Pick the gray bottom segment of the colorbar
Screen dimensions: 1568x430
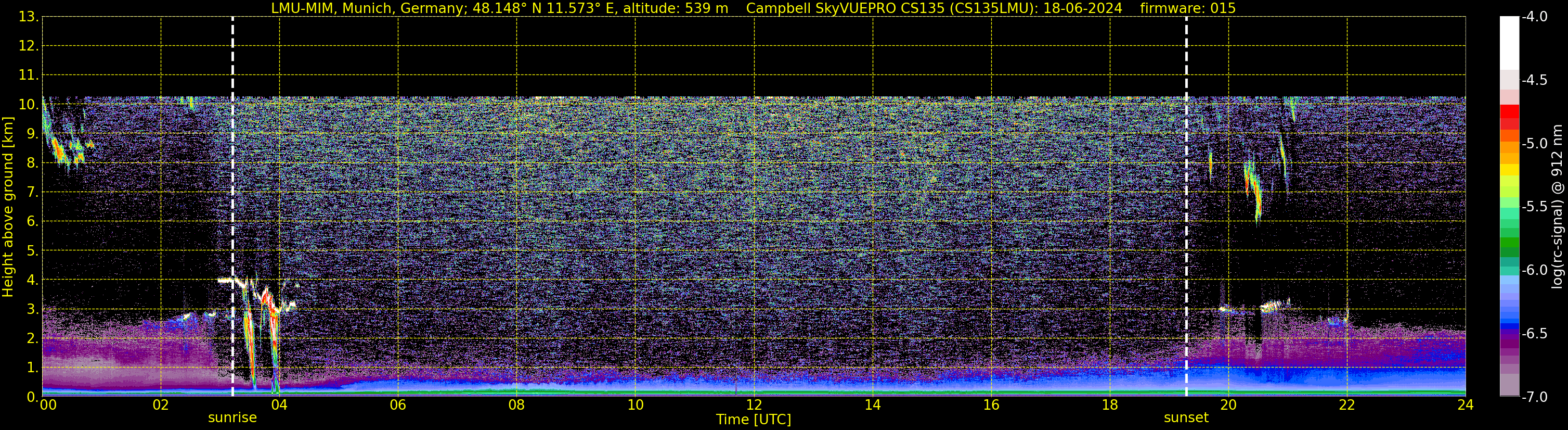pos(1509,385)
